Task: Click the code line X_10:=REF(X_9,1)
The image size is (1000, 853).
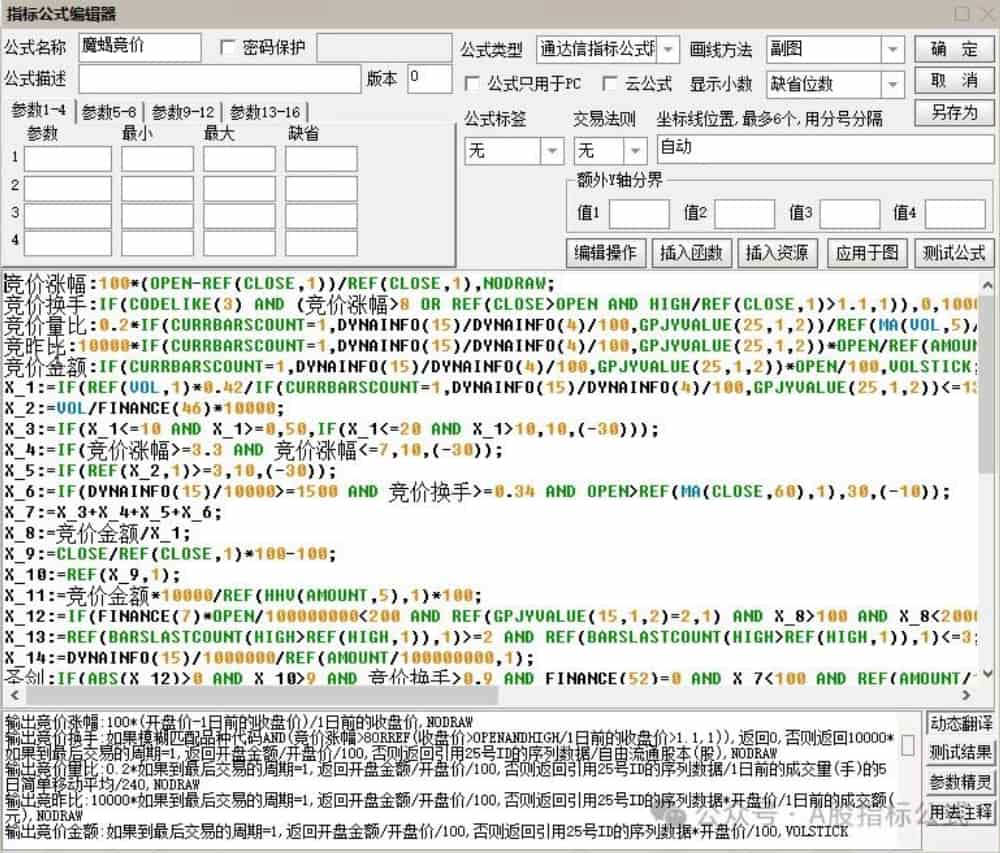Action: [93, 574]
